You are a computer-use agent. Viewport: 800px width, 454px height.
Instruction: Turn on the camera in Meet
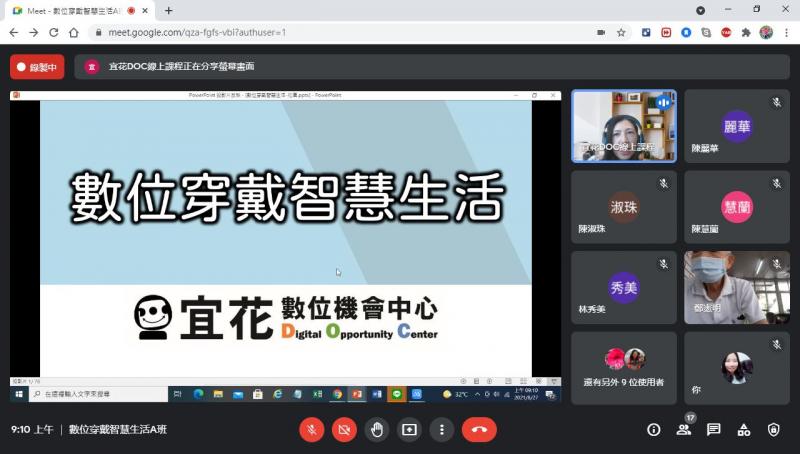tap(344, 430)
